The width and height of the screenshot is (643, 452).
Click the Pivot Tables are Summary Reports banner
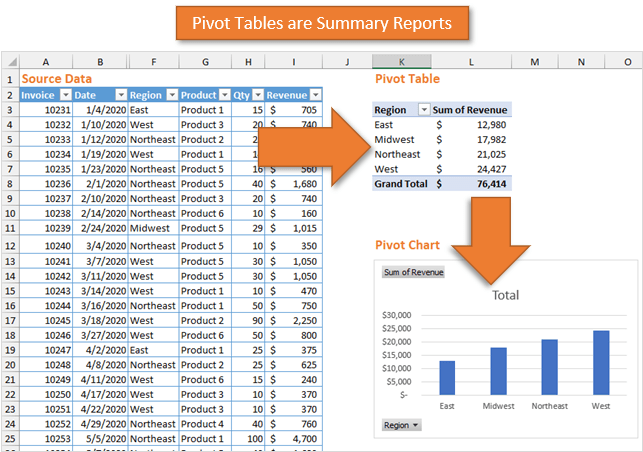(322, 23)
